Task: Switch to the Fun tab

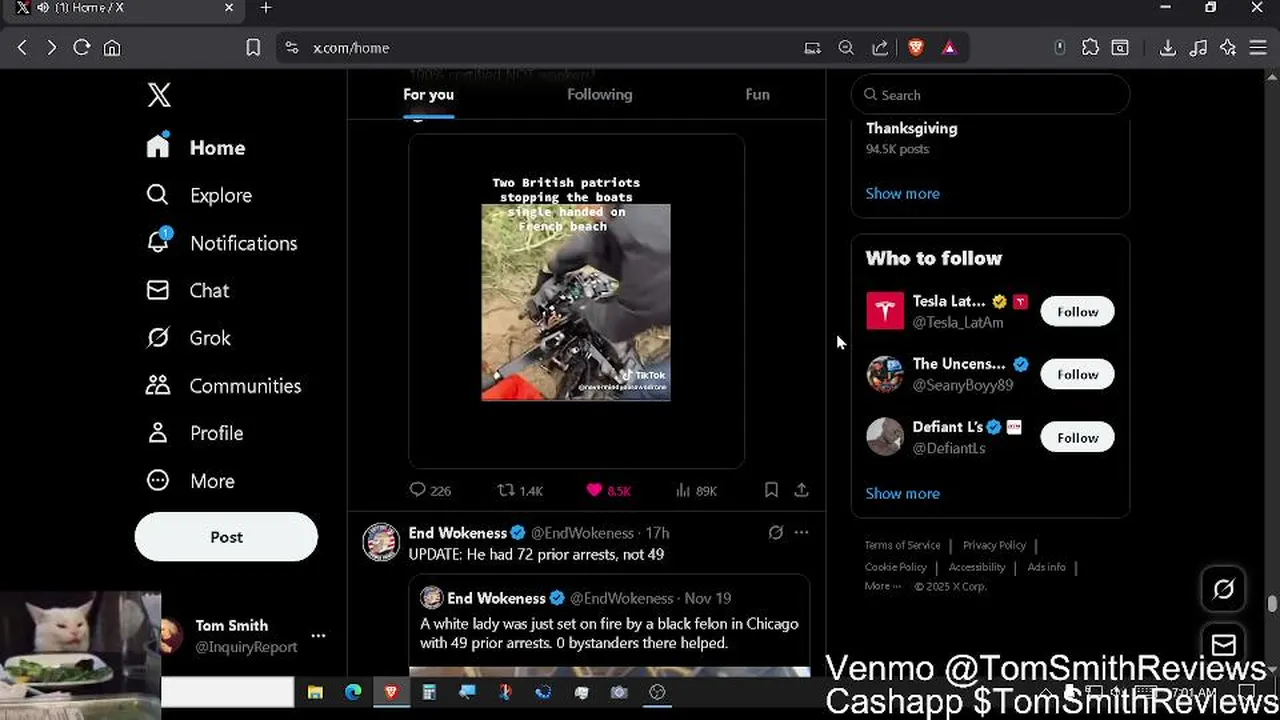Action: (x=757, y=95)
